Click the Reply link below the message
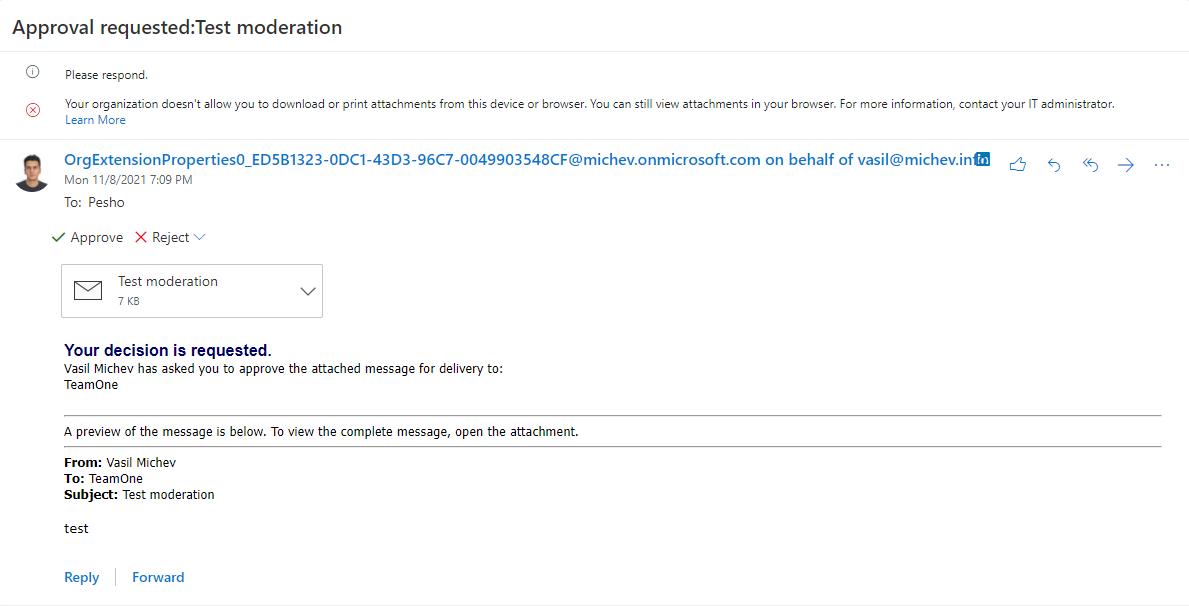The height and width of the screenshot is (606, 1189). click(81, 577)
